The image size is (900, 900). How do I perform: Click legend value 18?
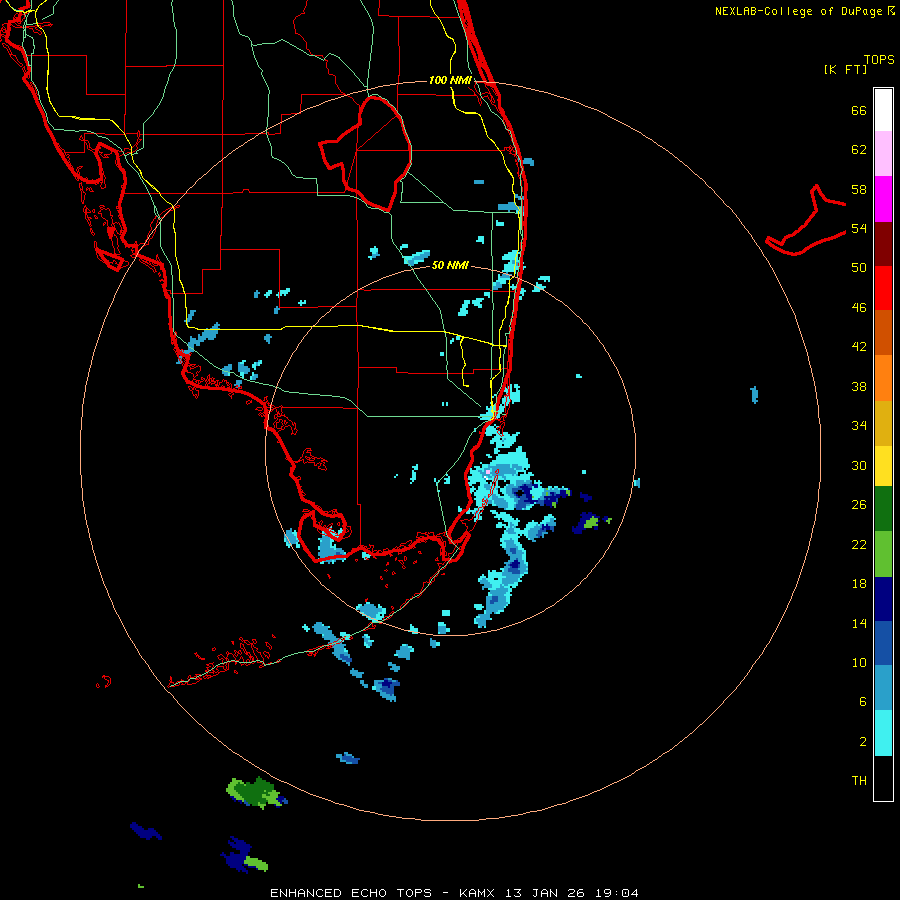859,584
